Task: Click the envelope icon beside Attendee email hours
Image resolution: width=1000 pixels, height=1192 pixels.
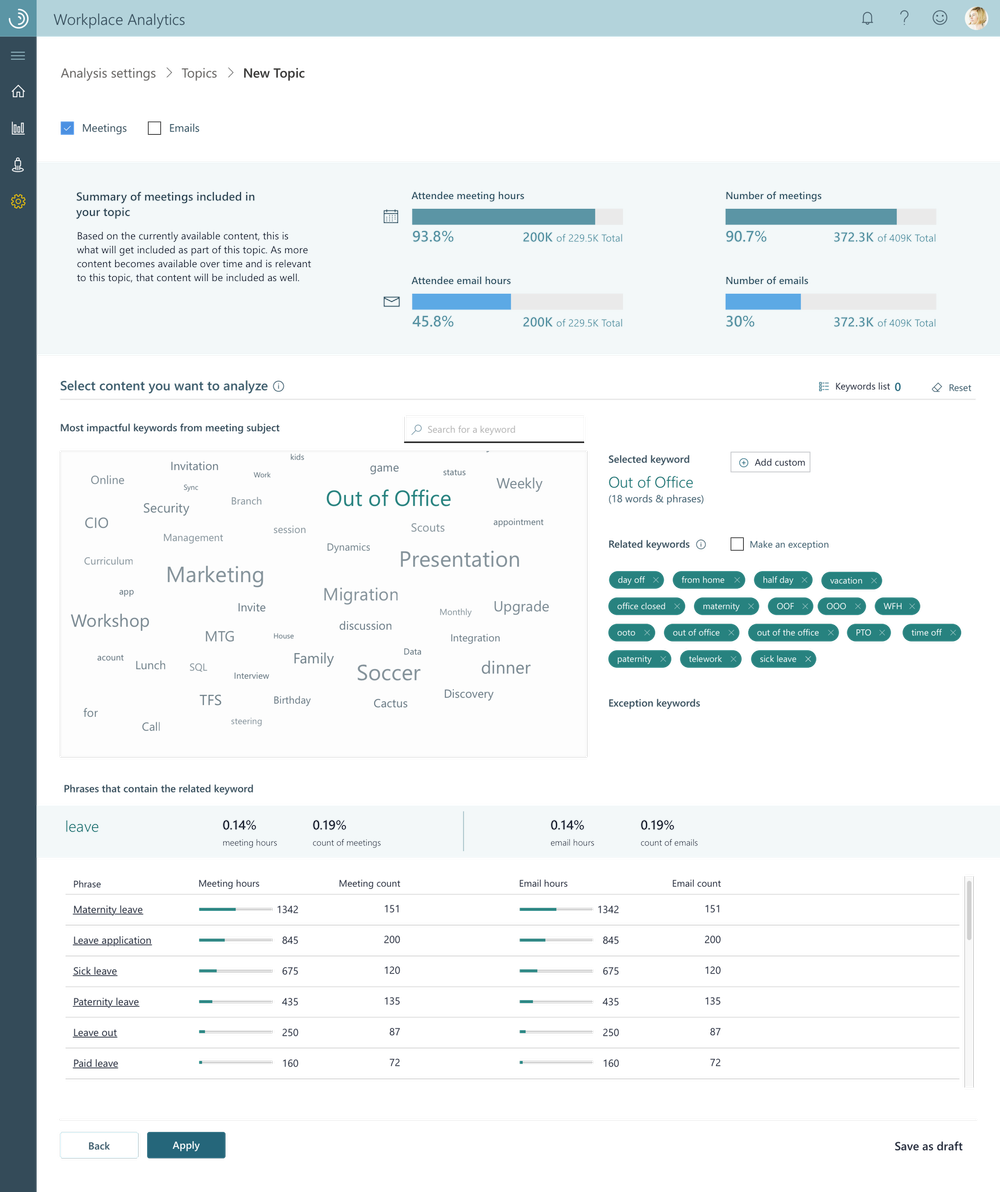Action: (x=390, y=301)
